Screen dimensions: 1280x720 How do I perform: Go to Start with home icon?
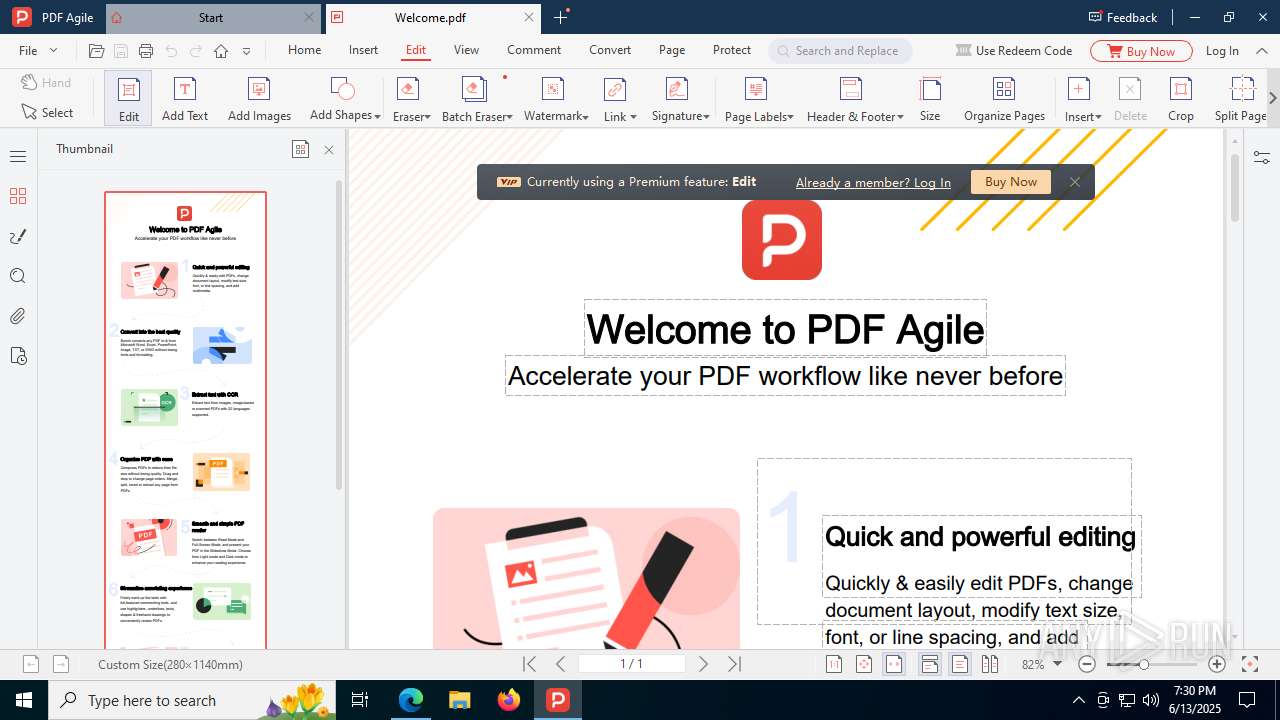pyautogui.click(x=221, y=51)
